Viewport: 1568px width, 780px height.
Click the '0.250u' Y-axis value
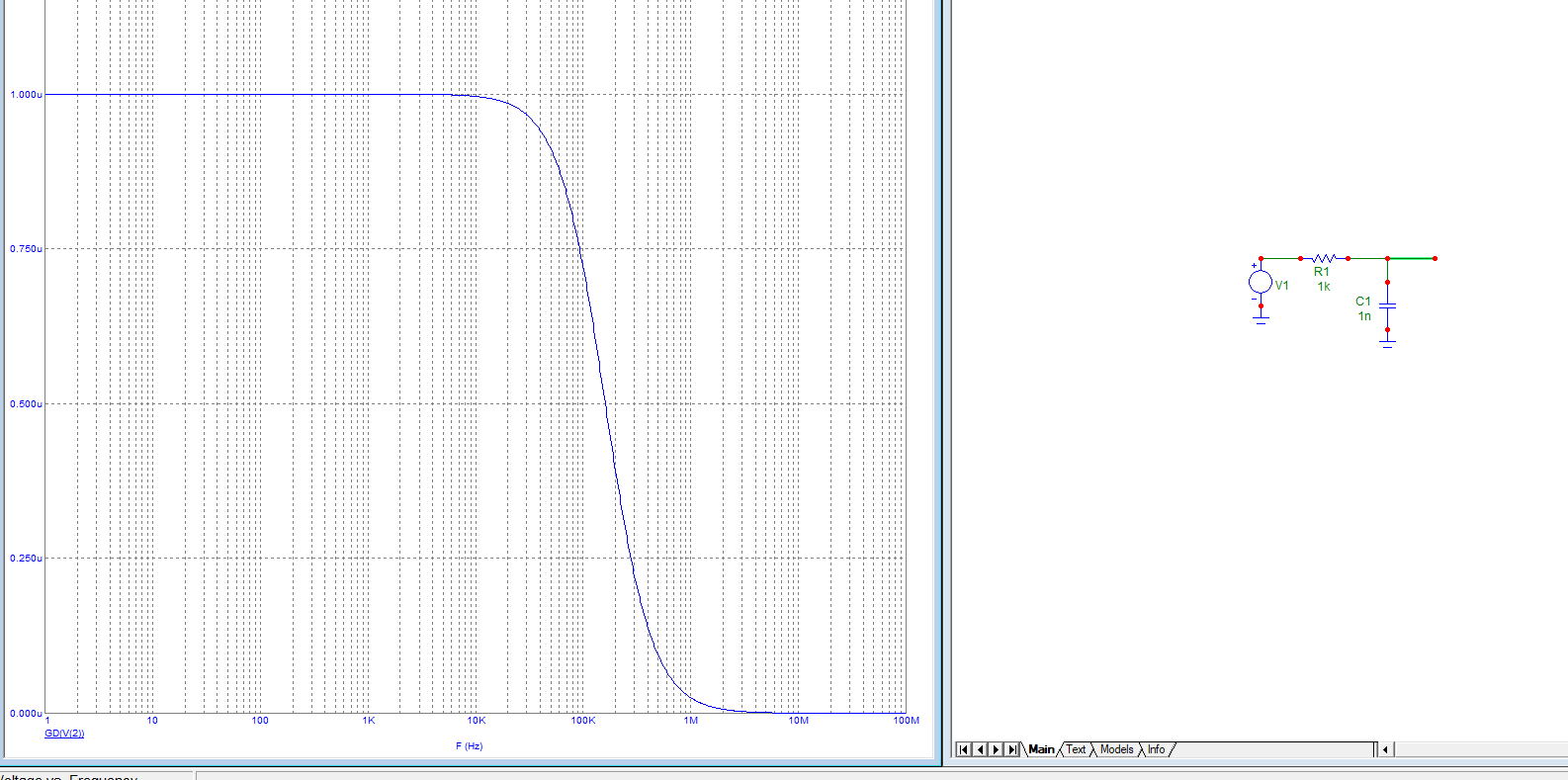(26, 559)
